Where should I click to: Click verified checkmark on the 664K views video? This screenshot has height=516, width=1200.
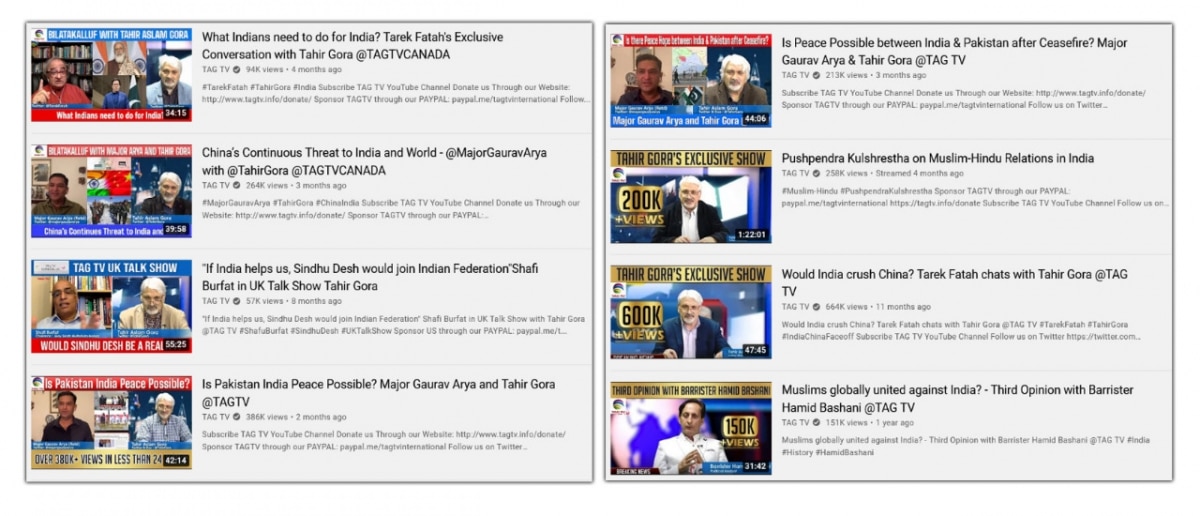tap(817, 307)
